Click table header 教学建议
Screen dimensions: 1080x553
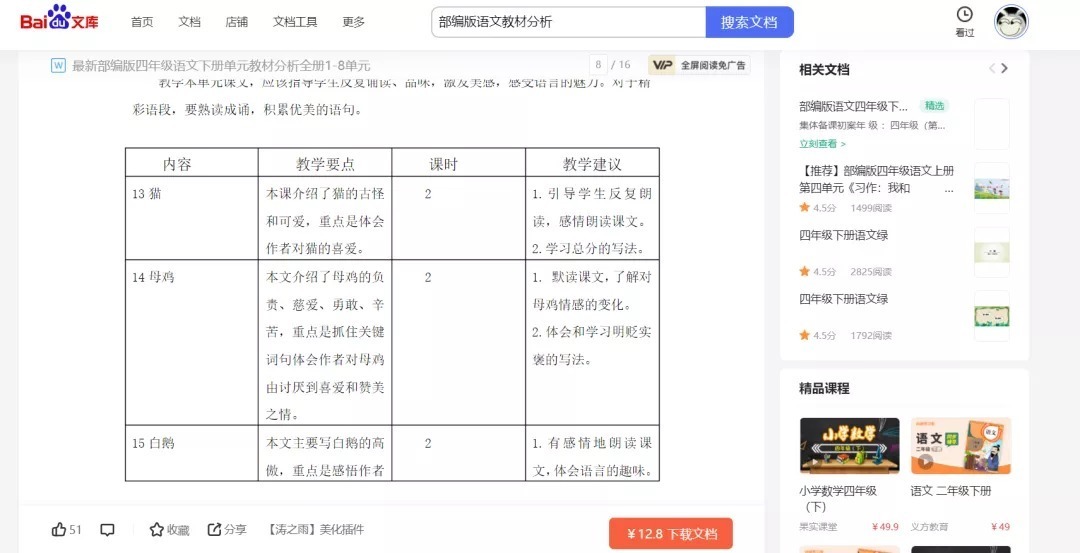(x=592, y=163)
